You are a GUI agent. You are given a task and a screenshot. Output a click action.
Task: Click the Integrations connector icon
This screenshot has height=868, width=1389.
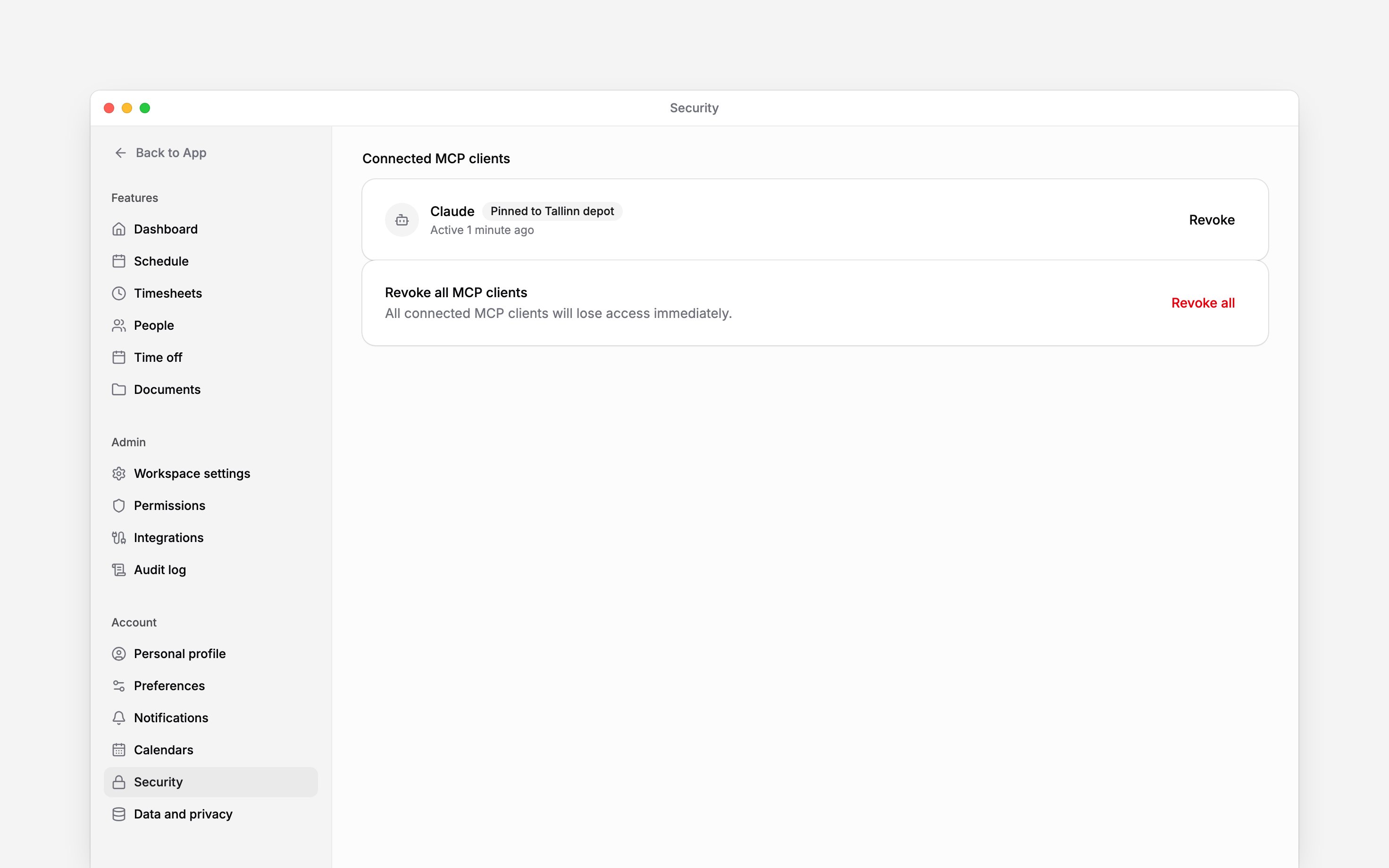point(119,538)
